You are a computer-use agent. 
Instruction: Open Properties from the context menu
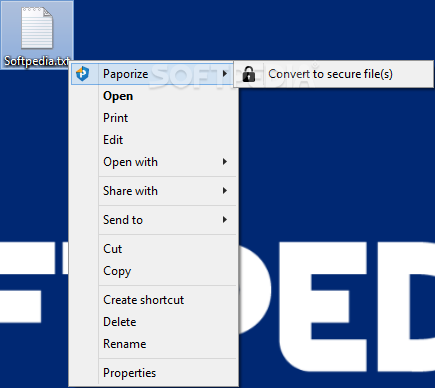[153, 373]
